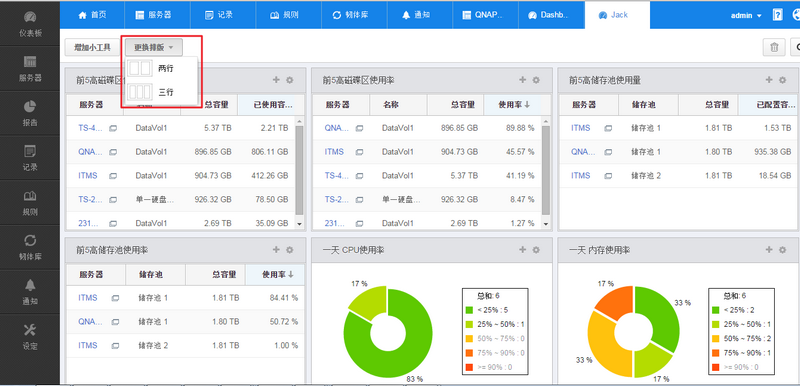Open the firmware (韧体库) sidebar item
The width and height of the screenshot is (800, 386).
pos(30,247)
